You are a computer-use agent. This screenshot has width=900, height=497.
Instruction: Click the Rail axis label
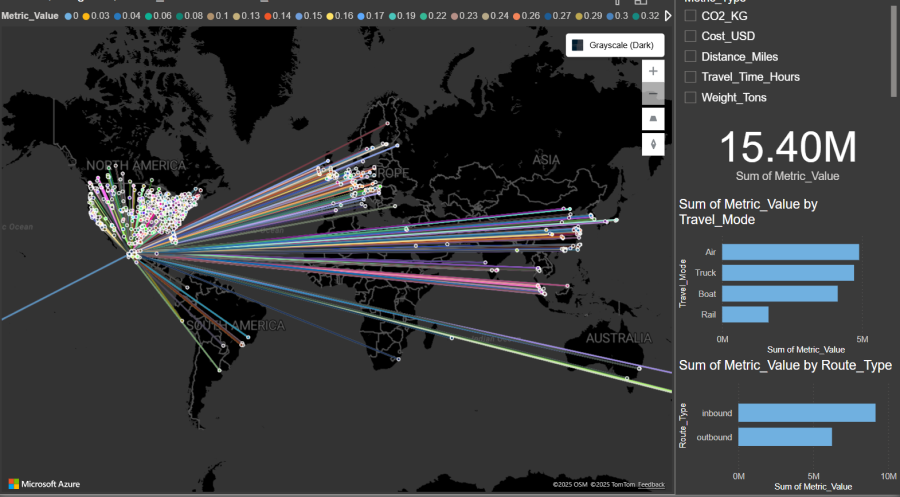pyautogui.click(x=708, y=314)
